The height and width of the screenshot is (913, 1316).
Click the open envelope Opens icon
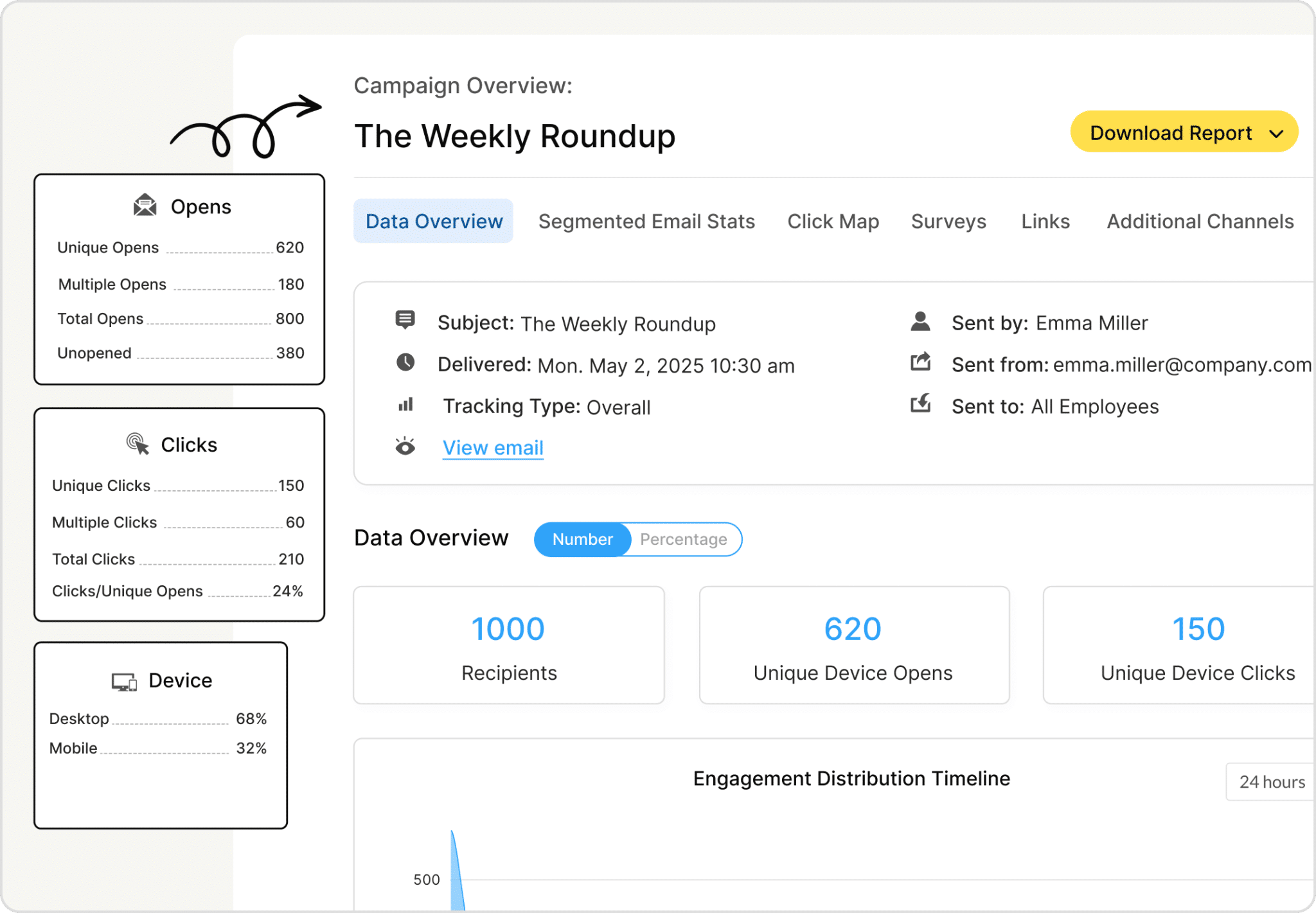click(x=145, y=206)
